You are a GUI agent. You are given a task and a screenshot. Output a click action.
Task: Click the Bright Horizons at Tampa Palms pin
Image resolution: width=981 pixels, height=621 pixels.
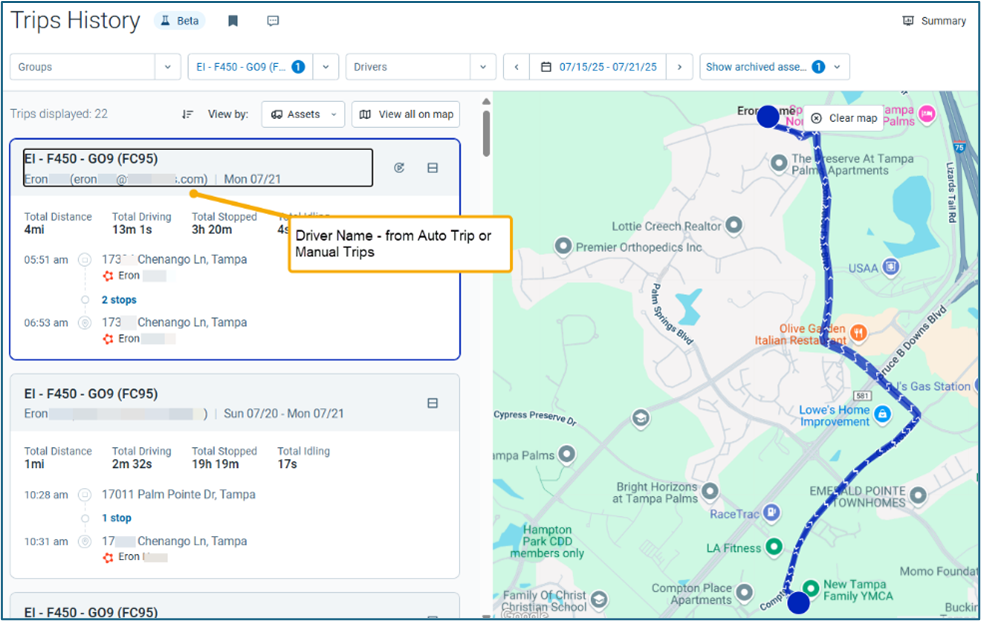tap(710, 491)
